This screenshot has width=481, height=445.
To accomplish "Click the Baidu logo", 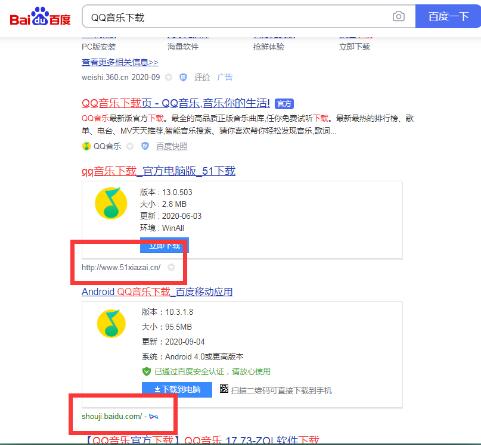I will [40, 17].
